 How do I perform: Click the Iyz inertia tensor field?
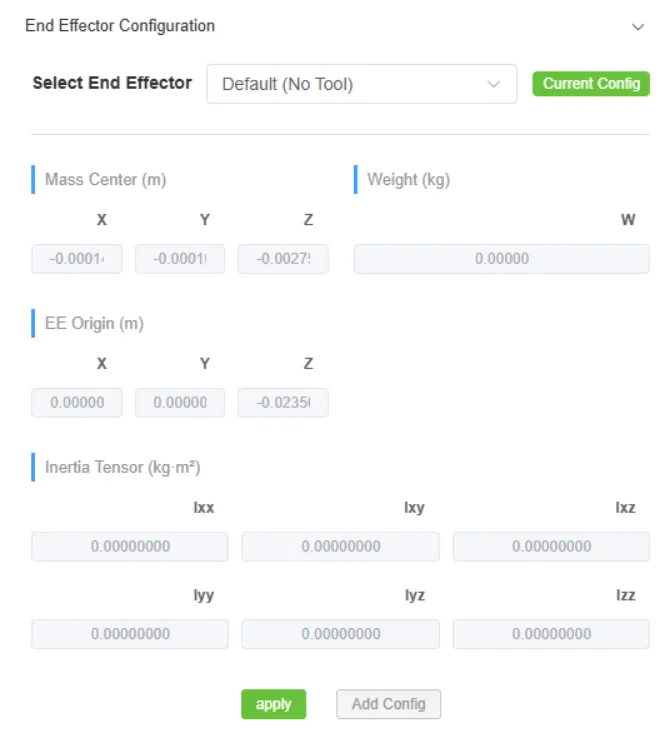pyautogui.click(x=340, y=634)
